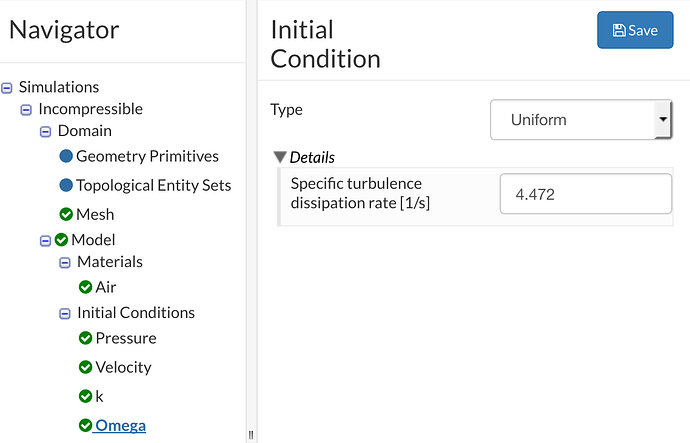Click the blue dot beside Topological Entity Sets
The image size is (690, 443).
[x=66, y=185]
